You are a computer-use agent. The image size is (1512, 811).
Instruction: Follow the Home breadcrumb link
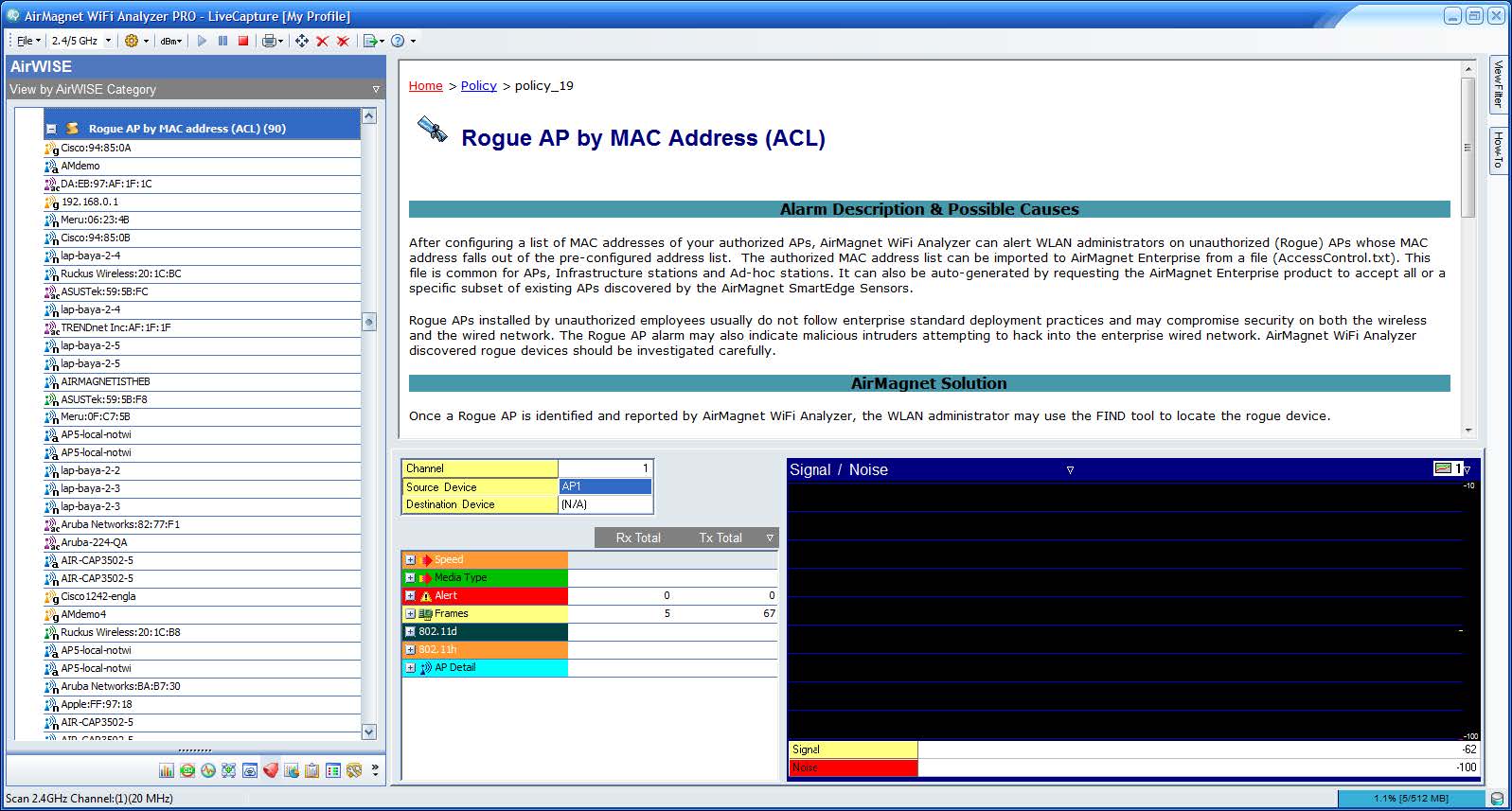[x=426, y=86]
